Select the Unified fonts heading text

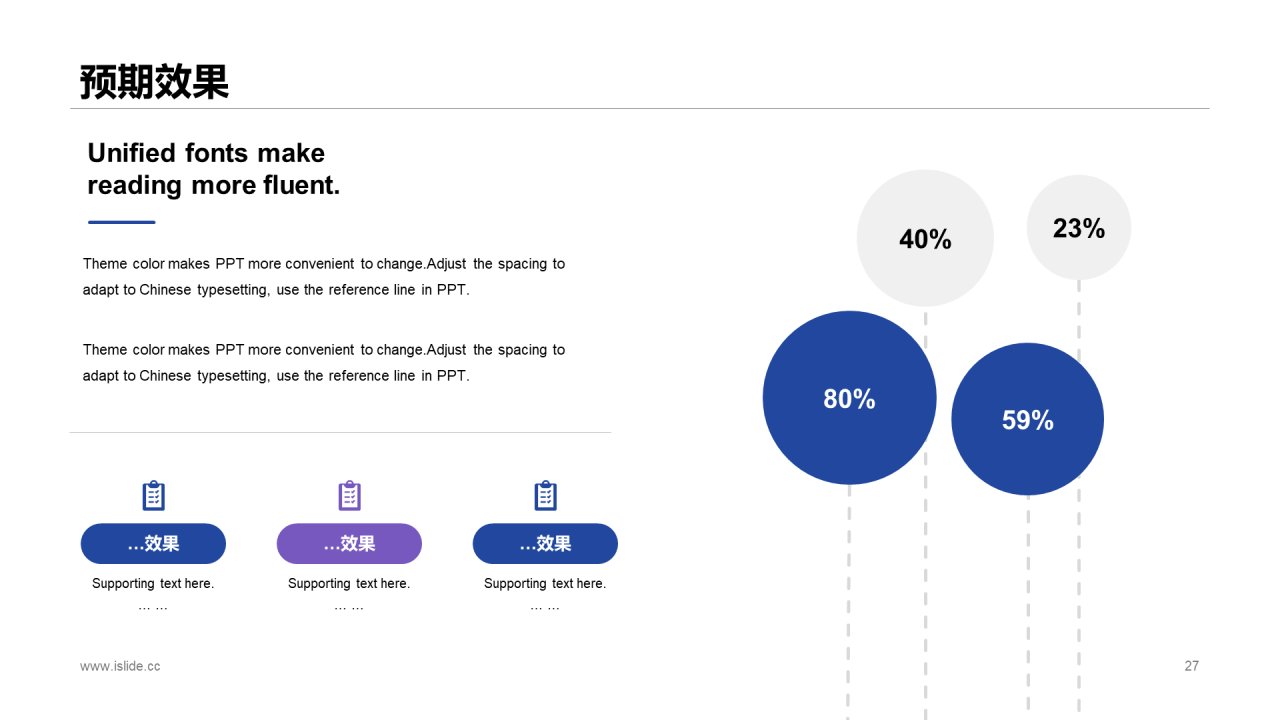coord(214,168)
